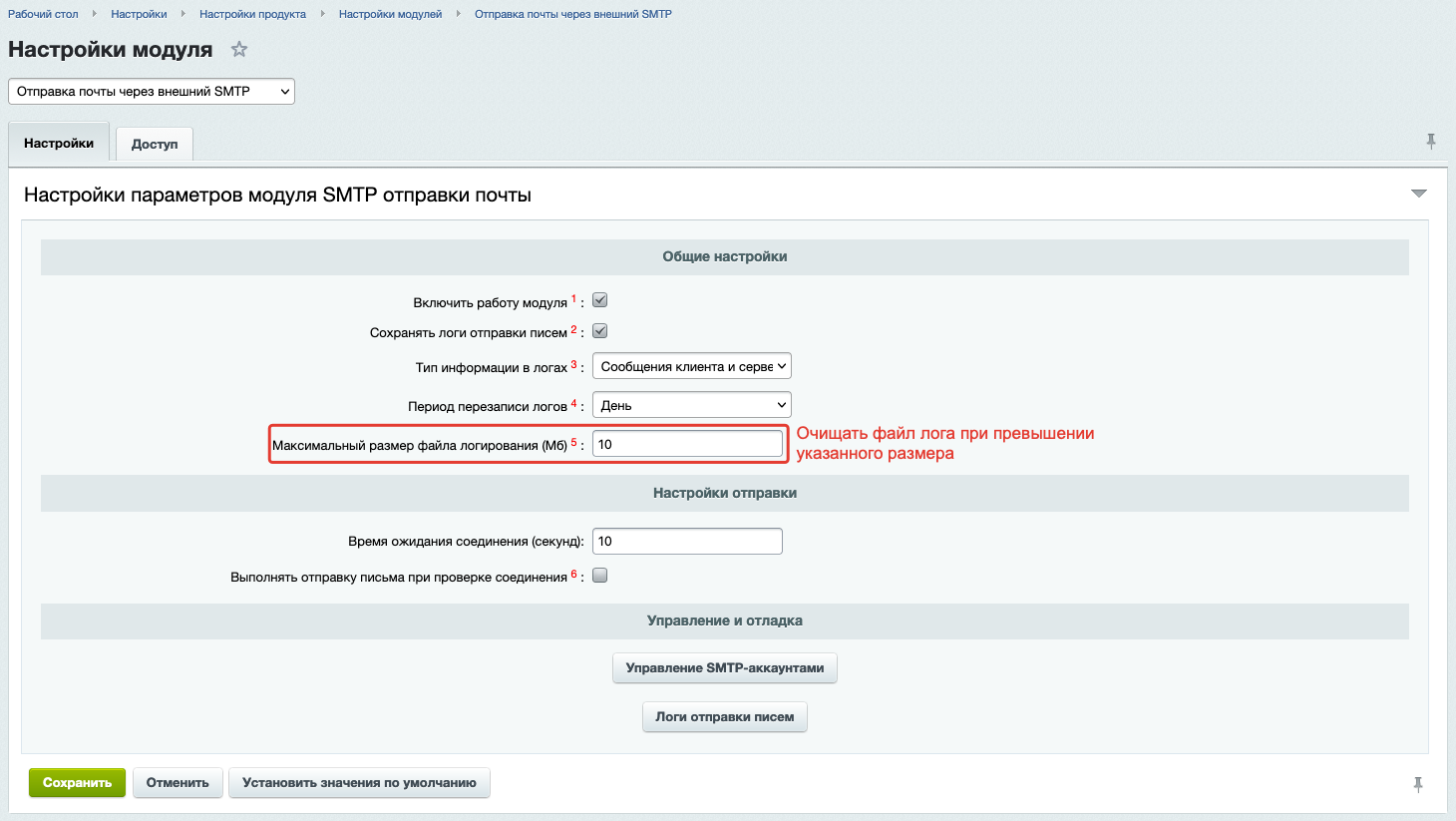
Task: Click 'Установить значения по умолчанию' button
Action: 359,783
